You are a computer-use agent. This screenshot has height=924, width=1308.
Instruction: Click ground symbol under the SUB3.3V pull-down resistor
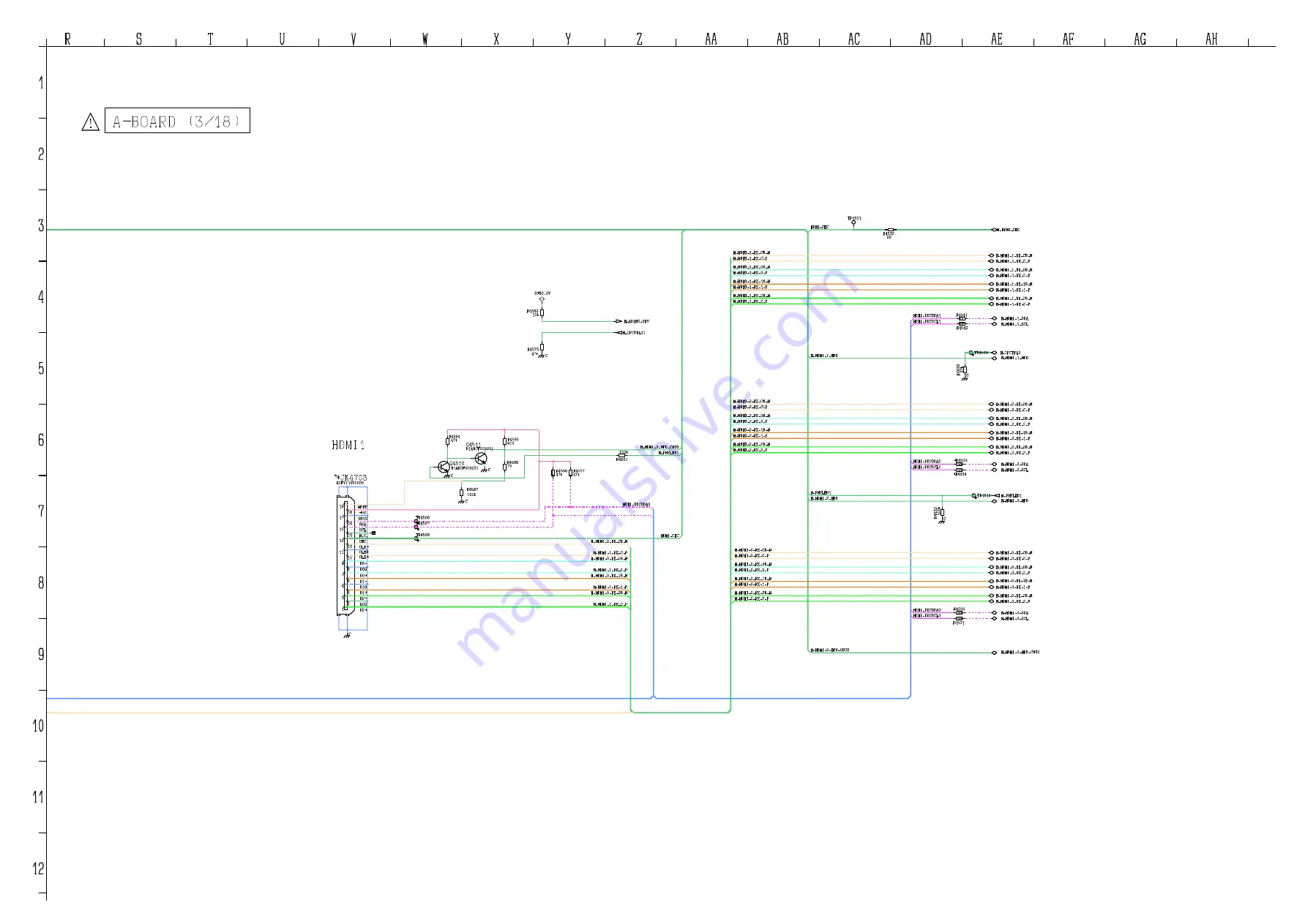[542, 356]
